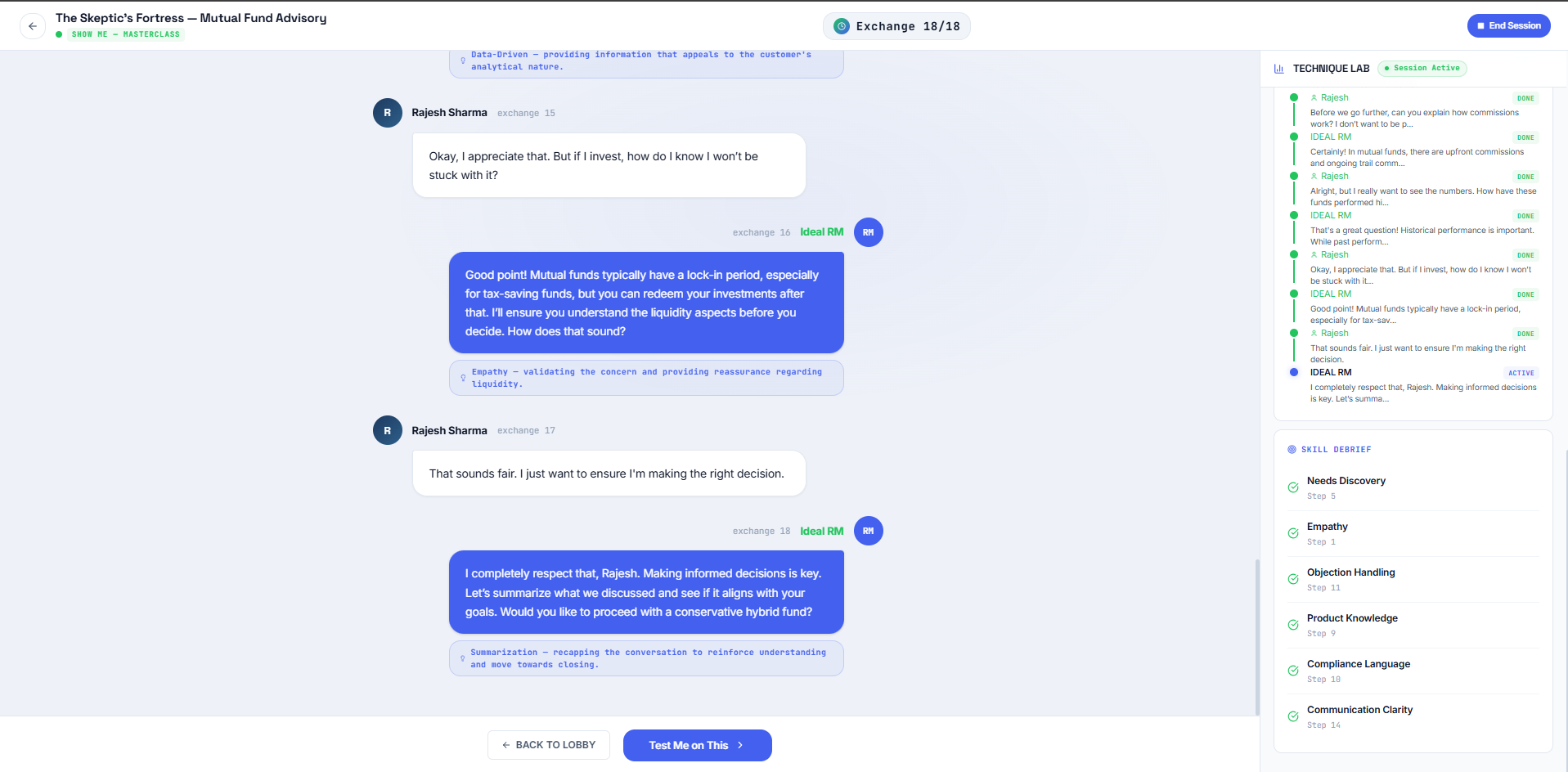
Task: Click the lightbulb icon in Empathy note
Action: click(463, 378)
